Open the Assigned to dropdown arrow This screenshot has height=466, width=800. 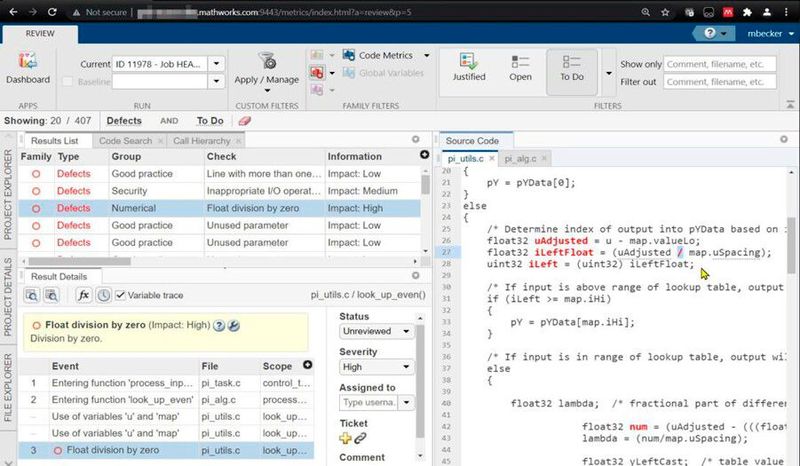pyautogui.click(x=406, y=403)
